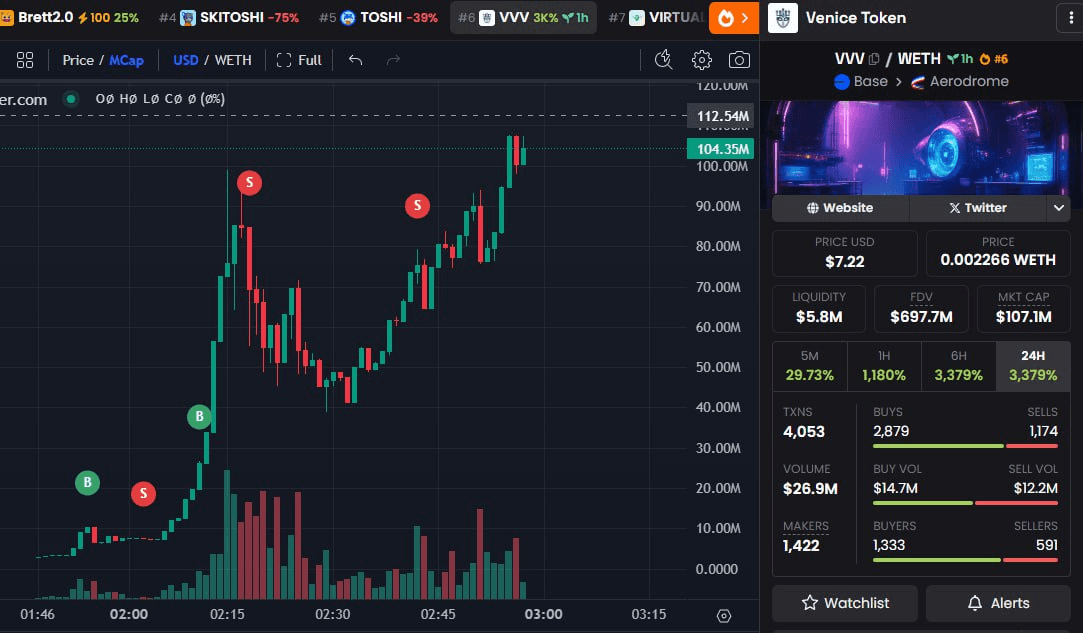Click the LIQUIDITY $5.8M box
The height and width of the screenshot is (633, 1083).
click(818, 308)
